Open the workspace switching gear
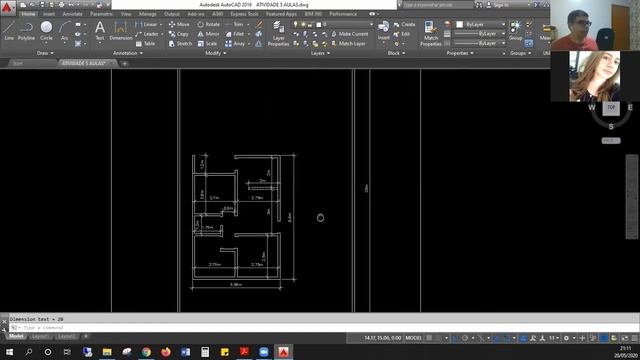Screen dimensions: 640x360 pos(566,338)
